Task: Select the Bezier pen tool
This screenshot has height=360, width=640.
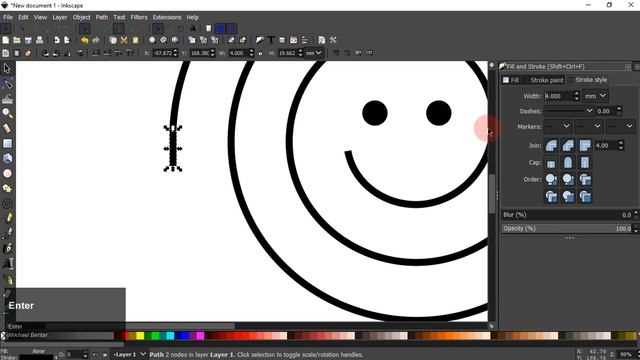Action: pos(7,233)
